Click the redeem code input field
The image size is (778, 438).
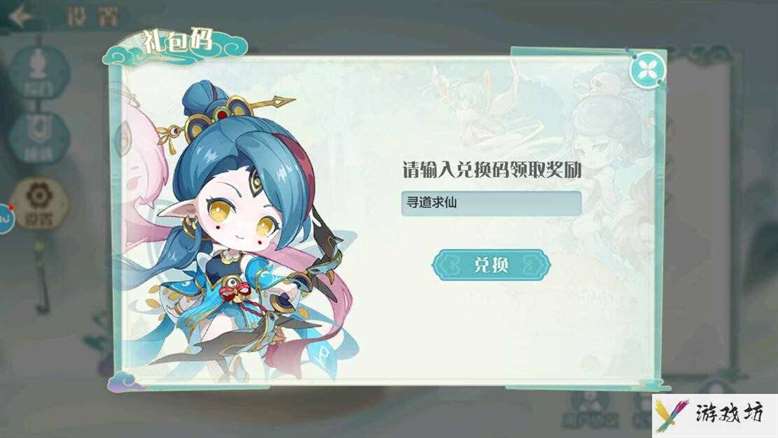[x=491, y=203]
